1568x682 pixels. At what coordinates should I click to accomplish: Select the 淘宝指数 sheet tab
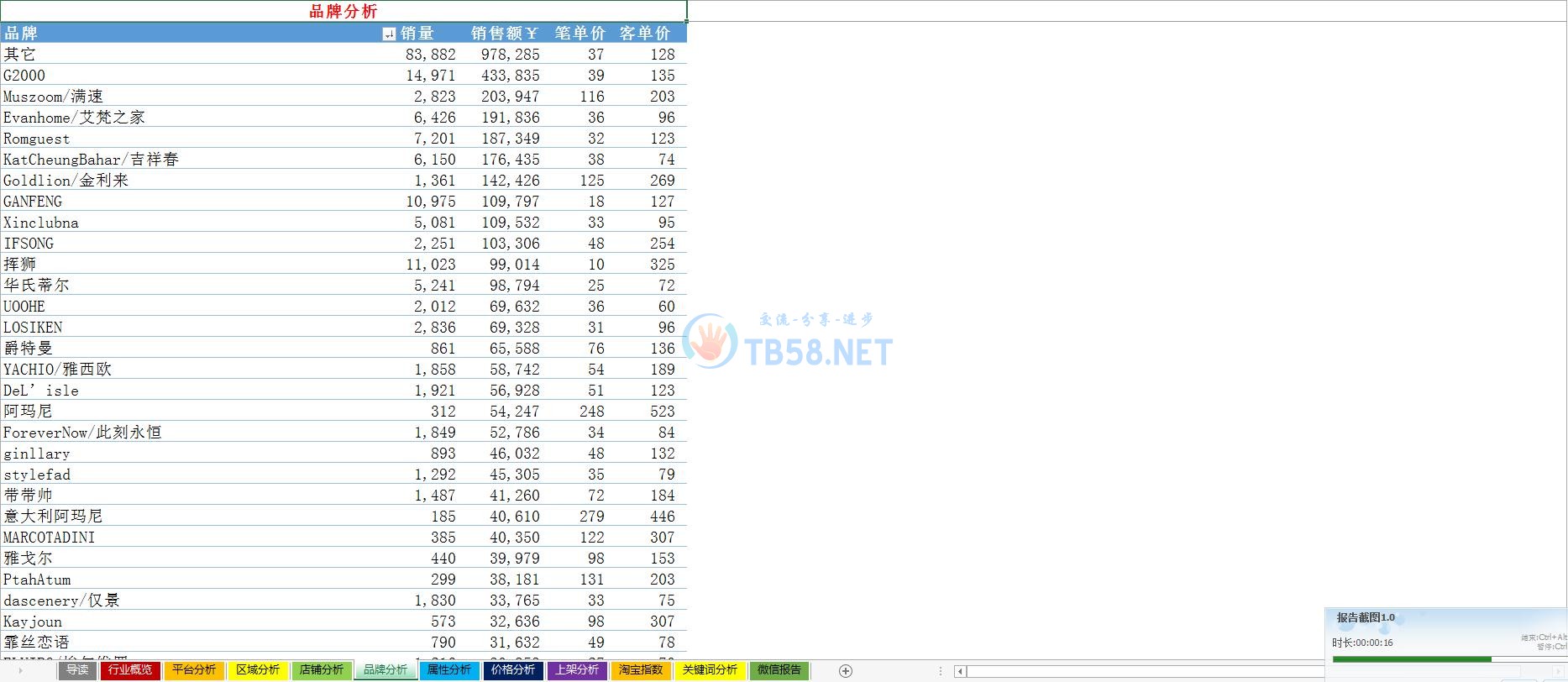[641, 670]
